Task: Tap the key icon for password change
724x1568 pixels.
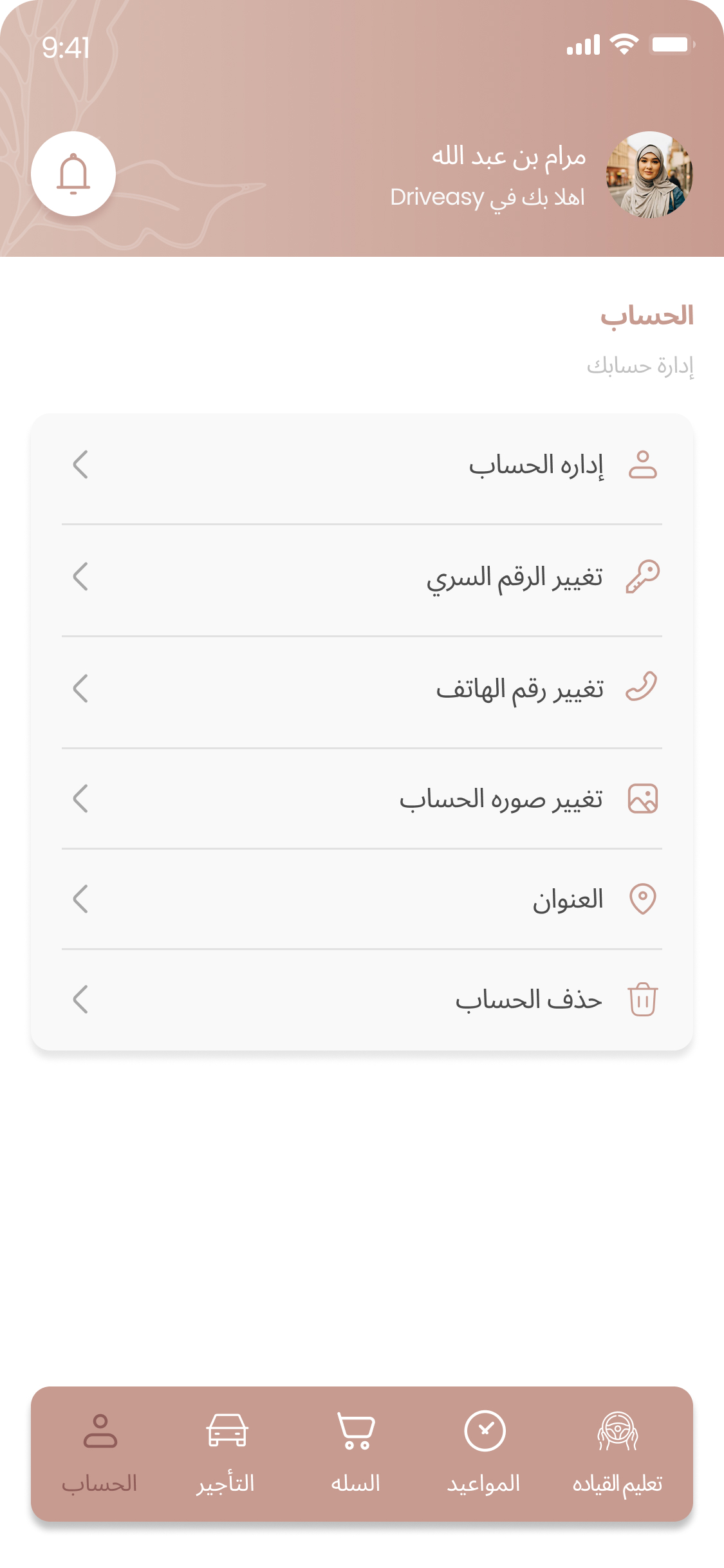Action: (642, 576)
